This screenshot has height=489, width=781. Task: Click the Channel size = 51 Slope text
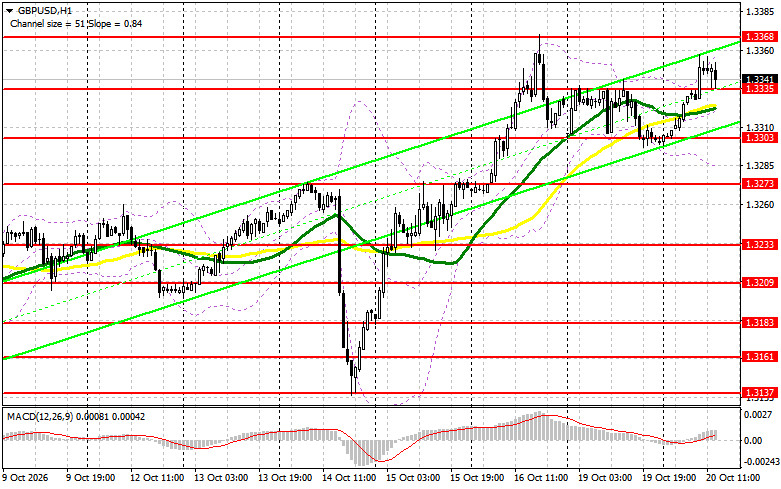tap(76, 23)
